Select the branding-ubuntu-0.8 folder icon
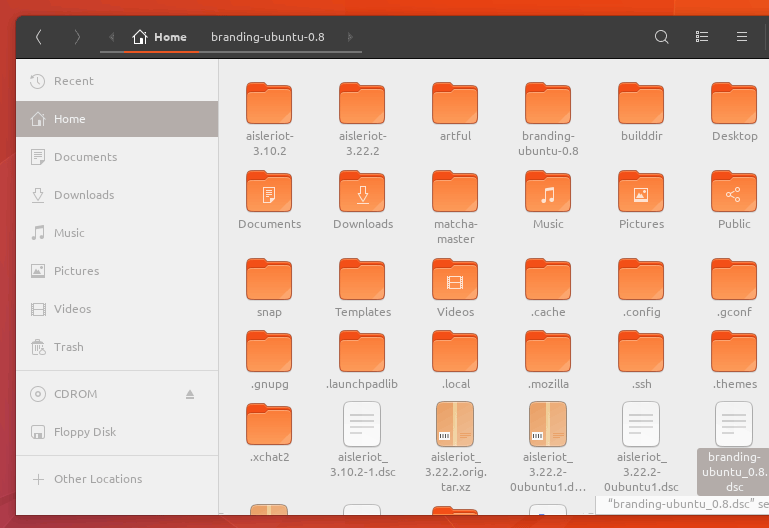Screen dimensions: 769x528 click(x=548, y=103)
